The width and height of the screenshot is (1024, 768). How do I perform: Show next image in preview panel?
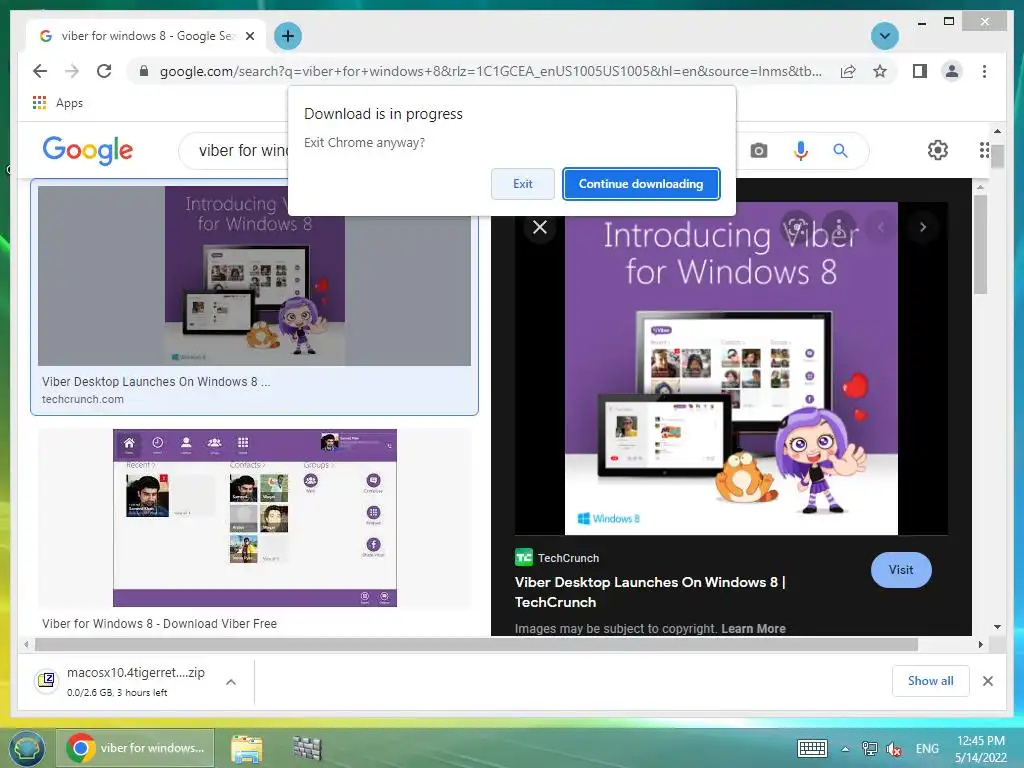point(923,227)
